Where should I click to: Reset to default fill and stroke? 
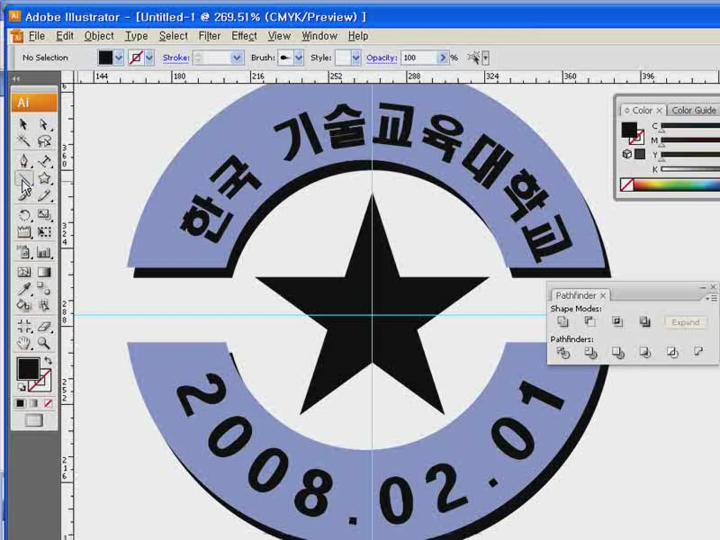[x=22, y=388]
